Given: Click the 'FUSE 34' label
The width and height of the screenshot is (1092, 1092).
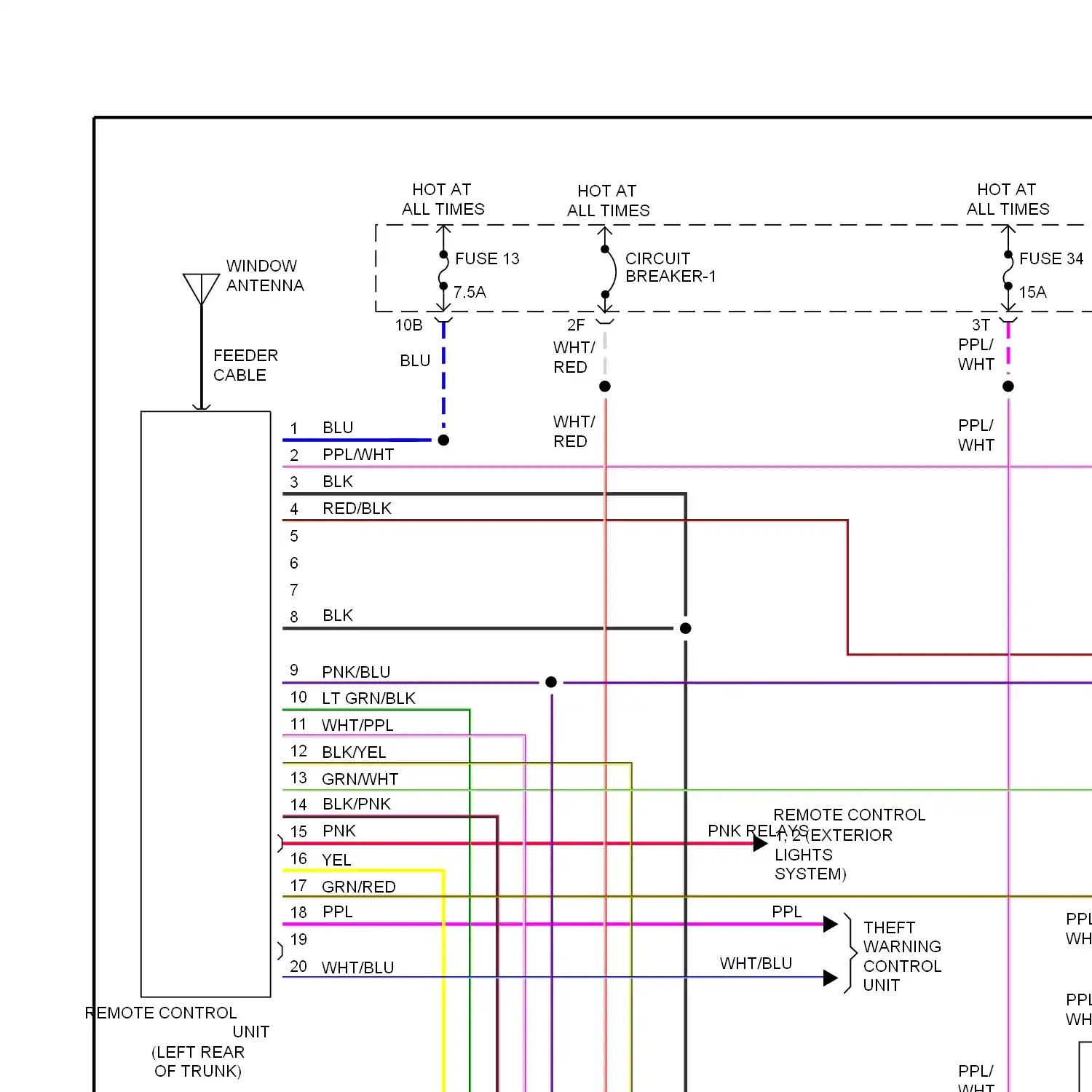Looking at the screenshot, I should [x=1051, y=258].
